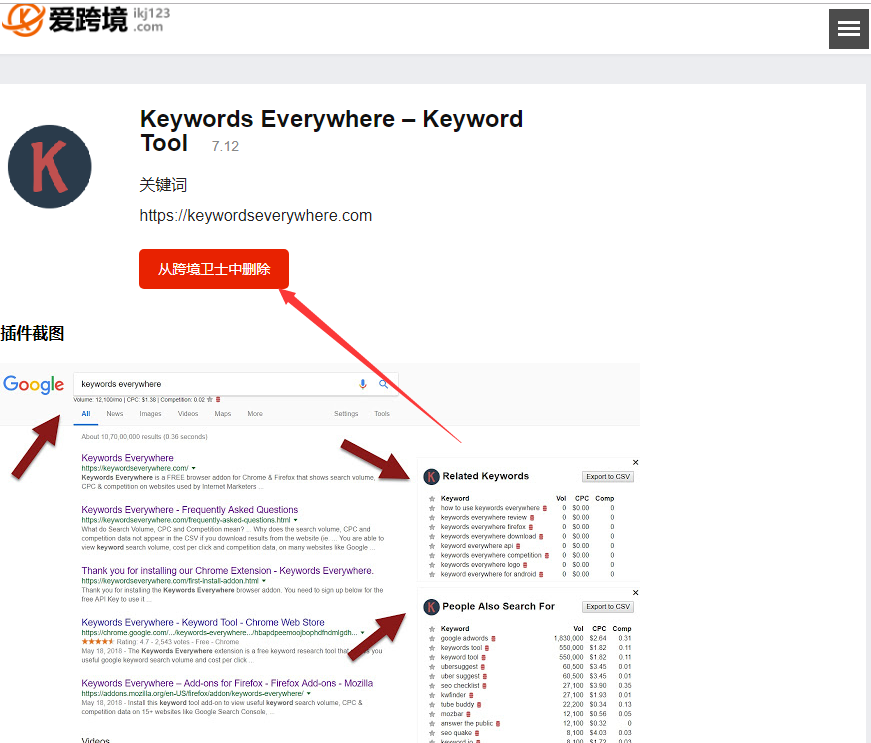871x743 pixels.
Task: Click the 'keyword everywhere for android' keyword text
Action: point(488,574)
